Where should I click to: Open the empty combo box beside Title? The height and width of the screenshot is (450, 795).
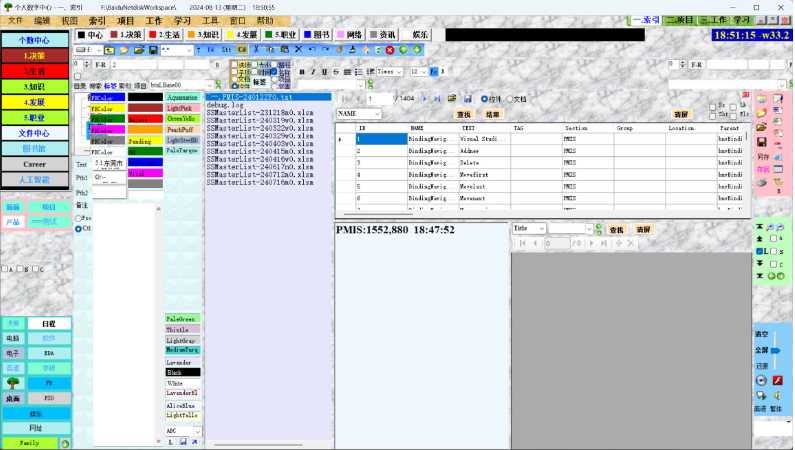click(589, 229)
